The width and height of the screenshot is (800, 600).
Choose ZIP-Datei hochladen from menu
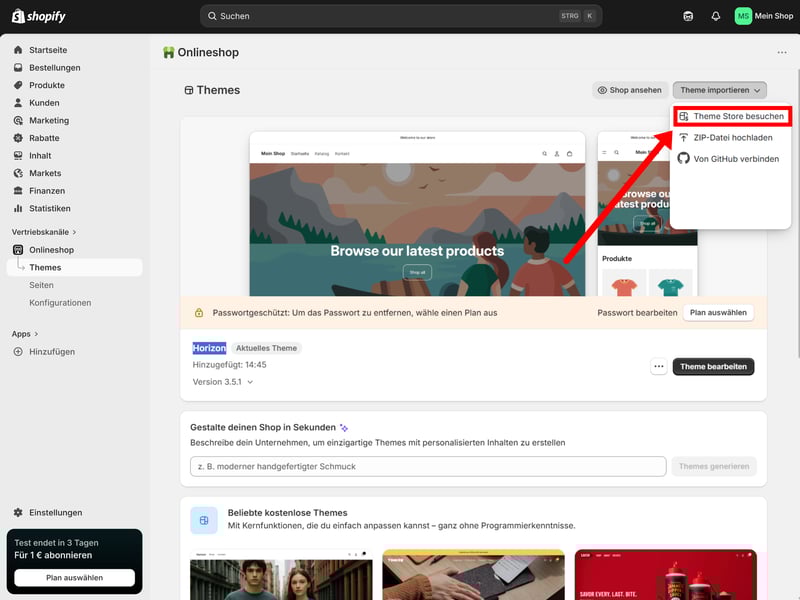[x=732, y=138]
